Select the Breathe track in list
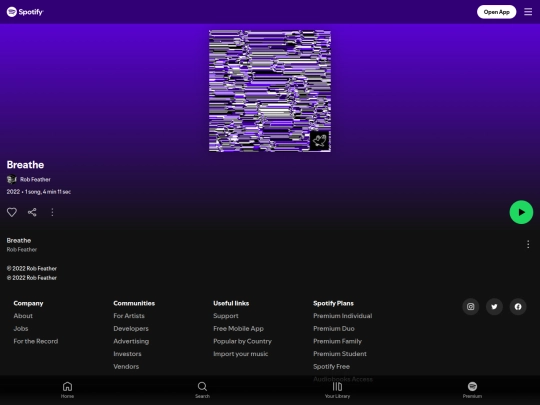The height and width of the screenshot is (405, 540). 19,240
